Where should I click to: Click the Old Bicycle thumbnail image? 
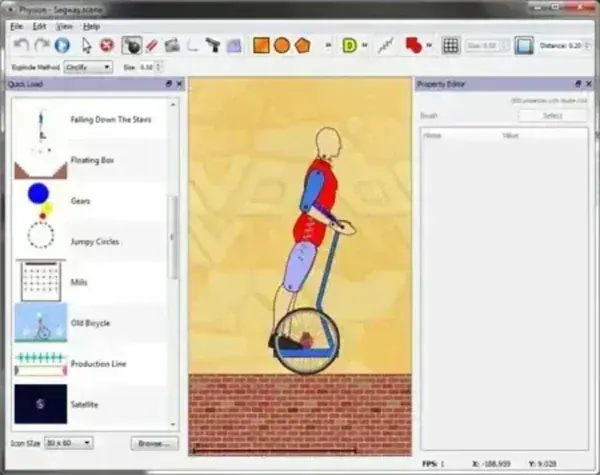41,323
